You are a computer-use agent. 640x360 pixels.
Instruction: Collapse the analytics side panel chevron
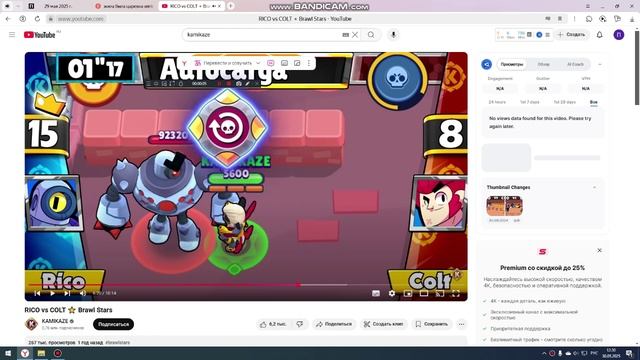click(x=600, y=64)
